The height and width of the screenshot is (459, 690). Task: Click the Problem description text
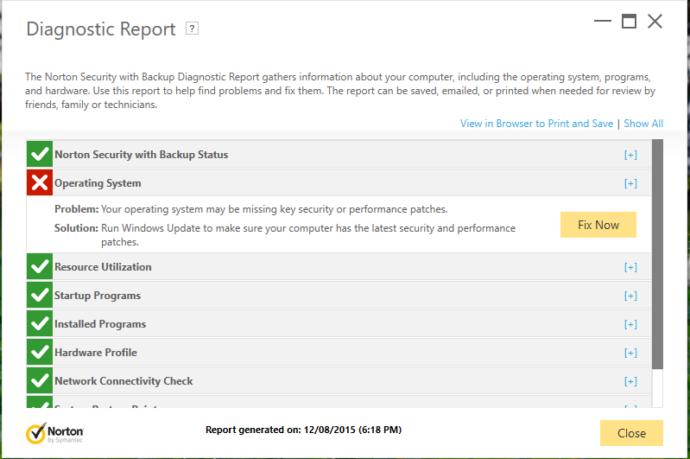pos(274,209)
